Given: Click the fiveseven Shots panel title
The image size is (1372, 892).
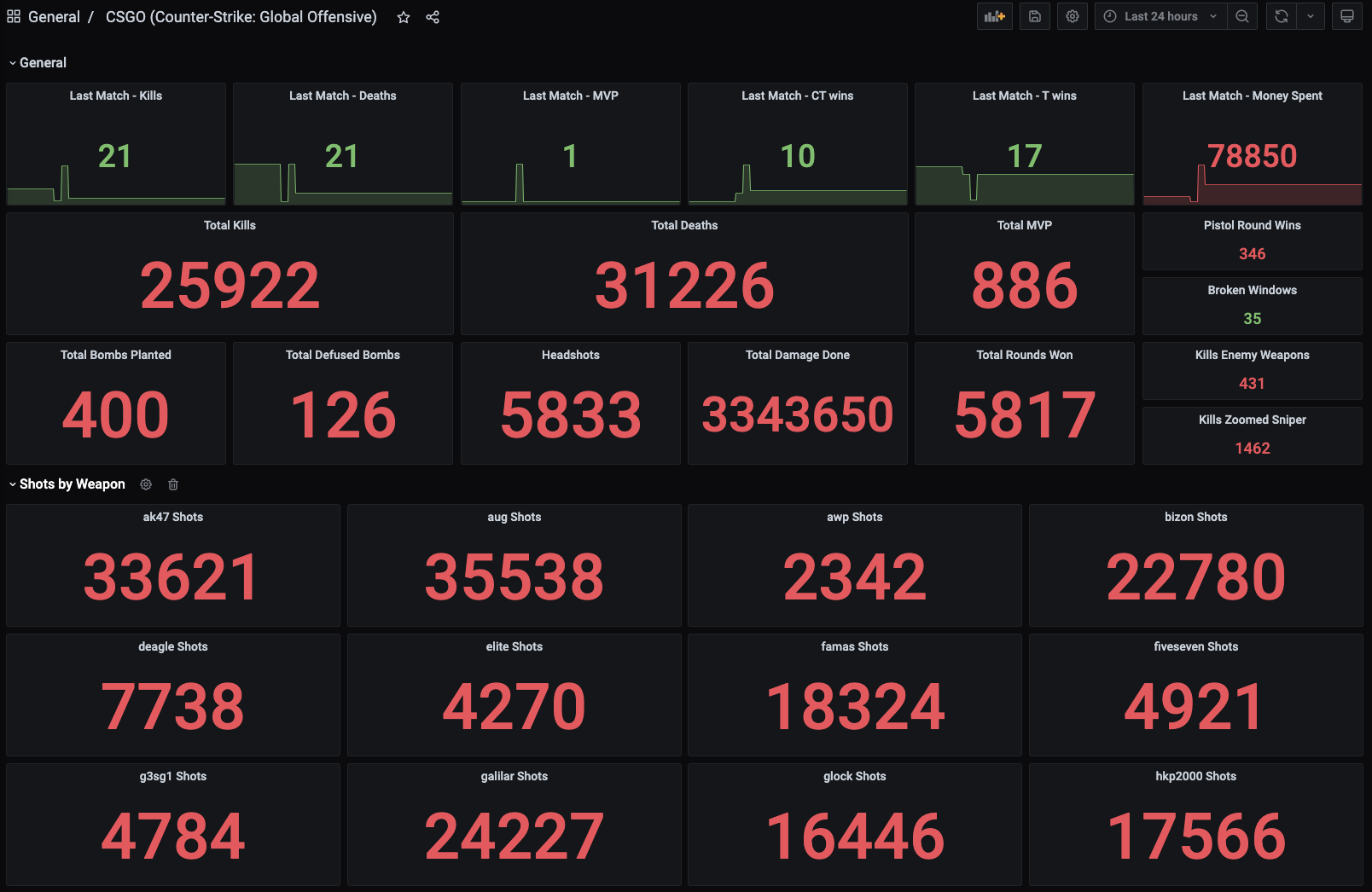Looking at the screenshot, I should point(1196,646).
